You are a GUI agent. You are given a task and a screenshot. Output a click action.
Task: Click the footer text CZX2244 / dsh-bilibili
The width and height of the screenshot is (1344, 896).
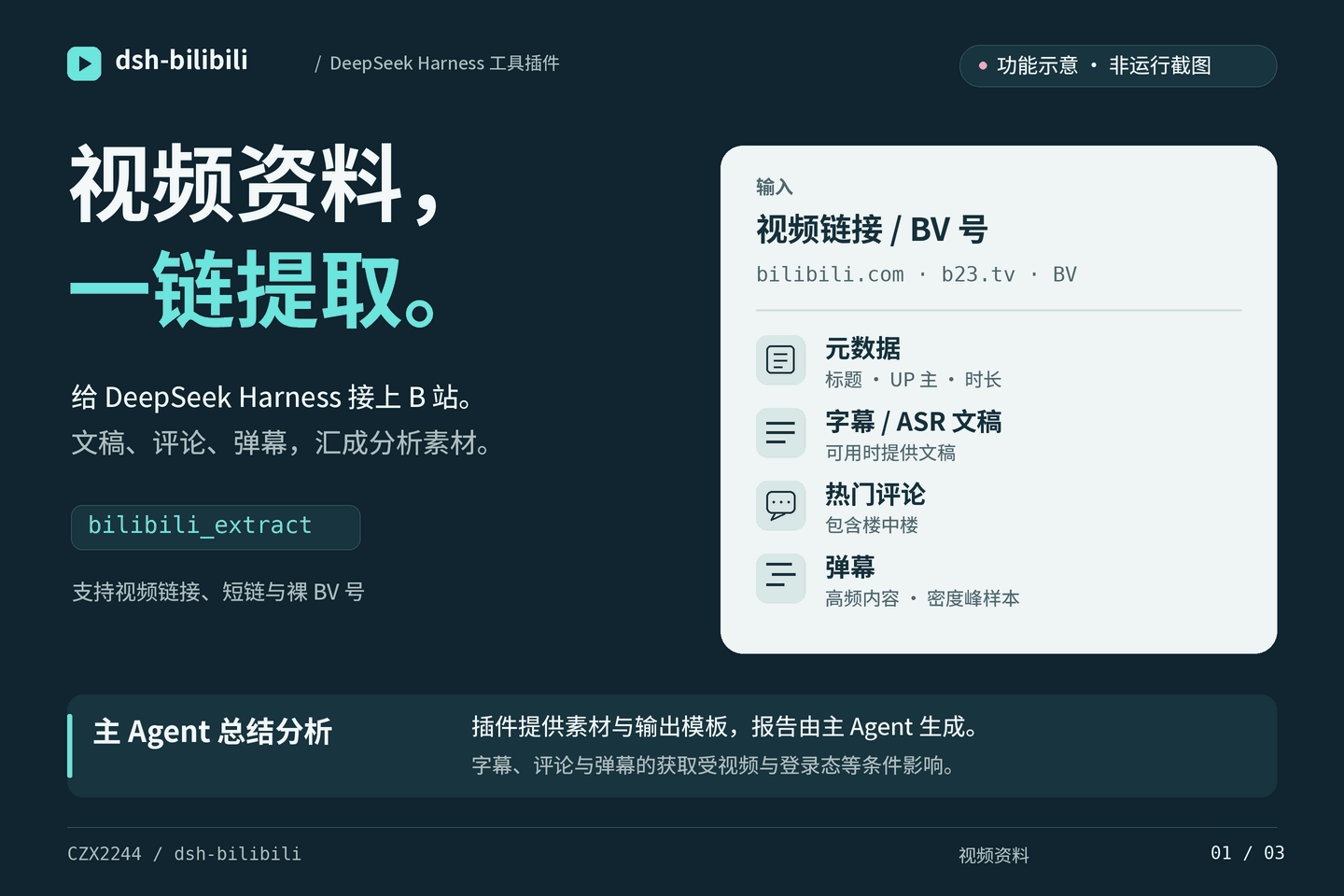pyautogui.click(x=185, y=854)
